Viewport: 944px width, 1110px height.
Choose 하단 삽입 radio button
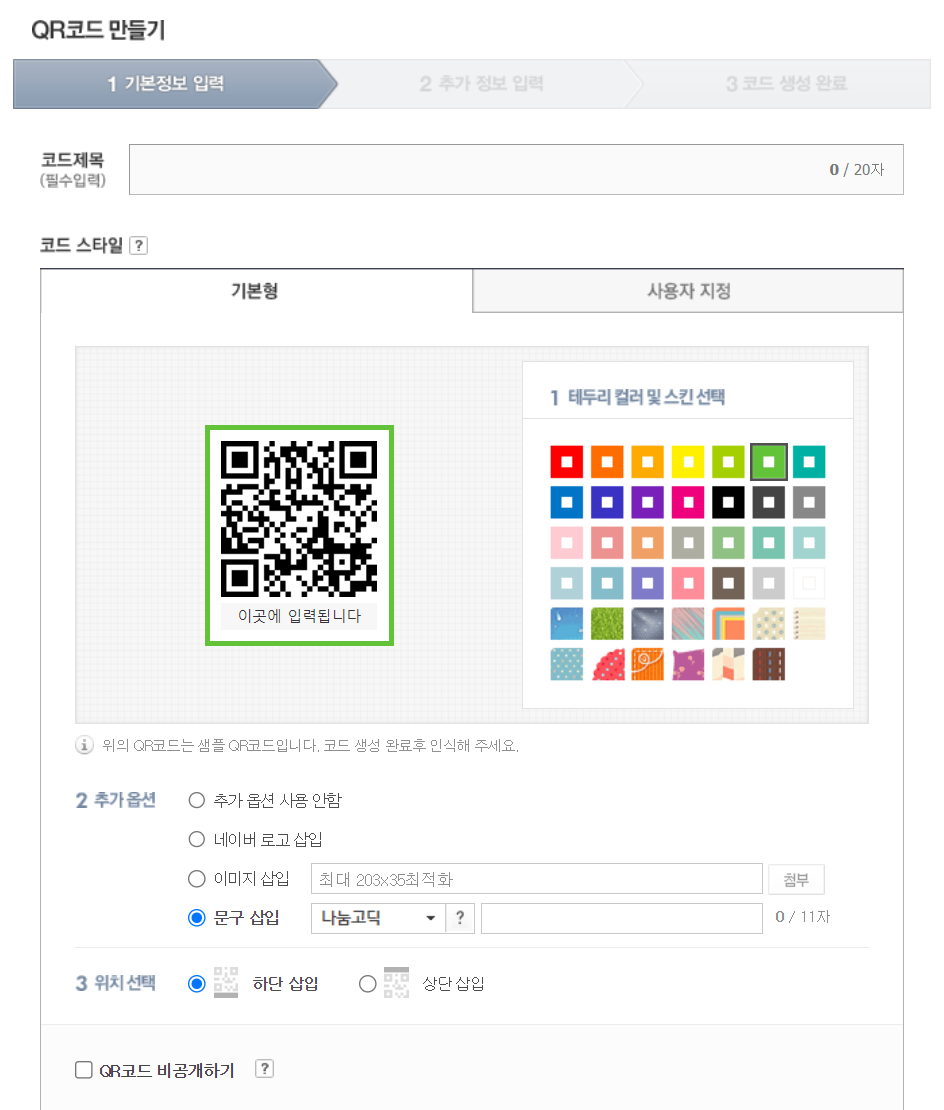[197, 983]
